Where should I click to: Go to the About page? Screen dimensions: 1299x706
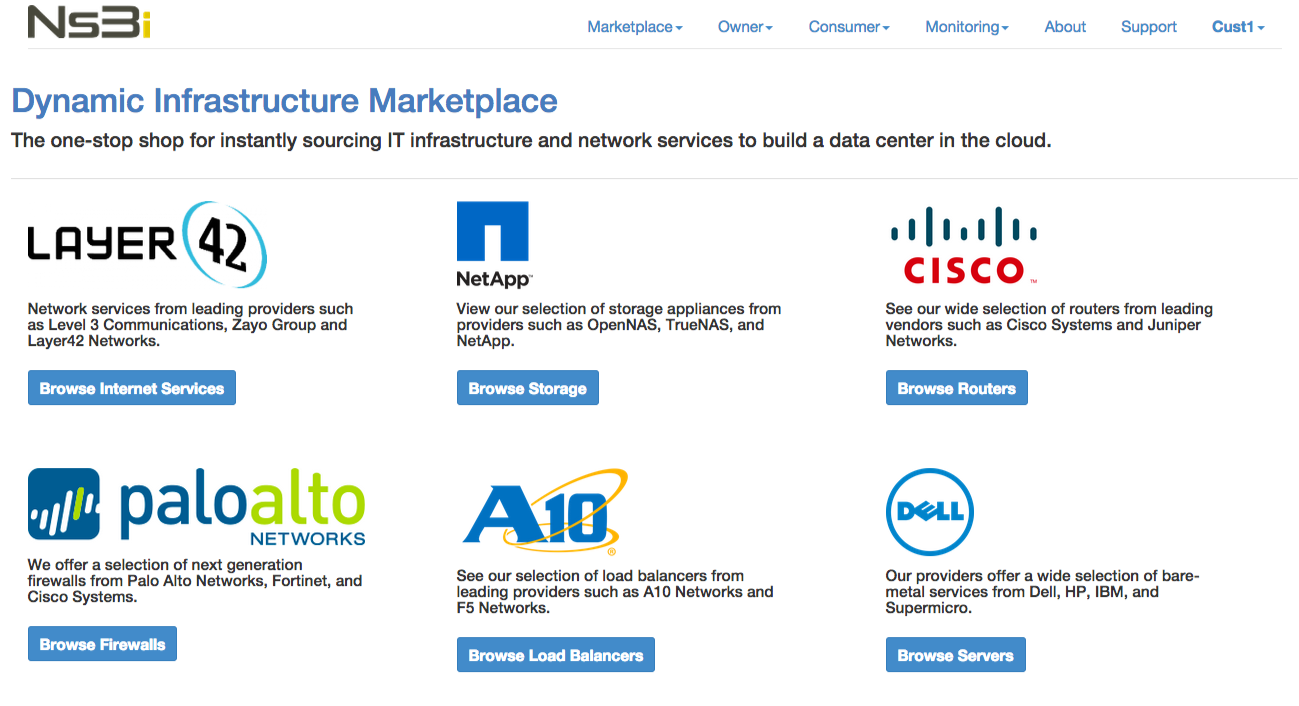(1065, 27)
